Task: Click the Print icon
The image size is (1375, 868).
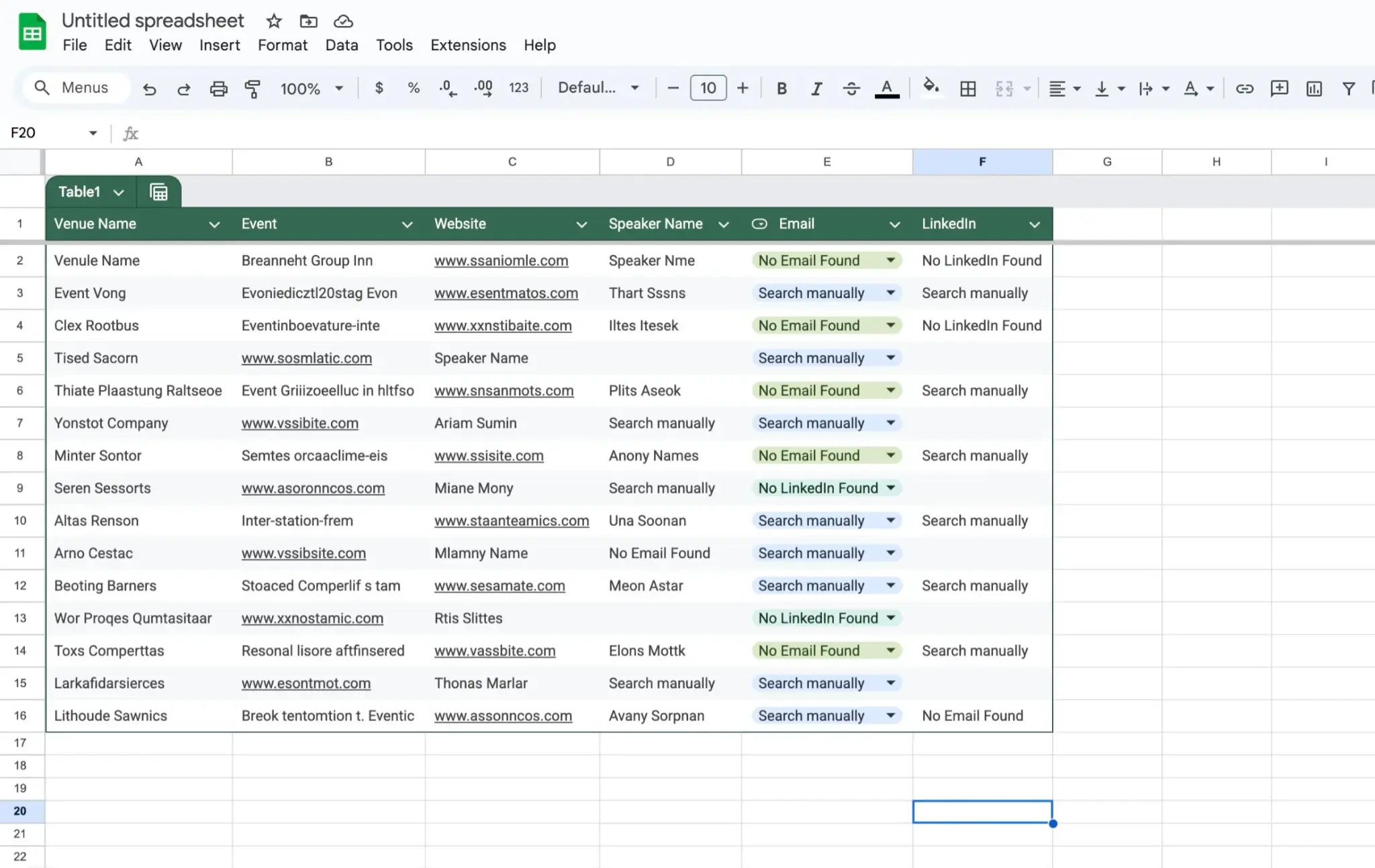Action: point(218,88)
